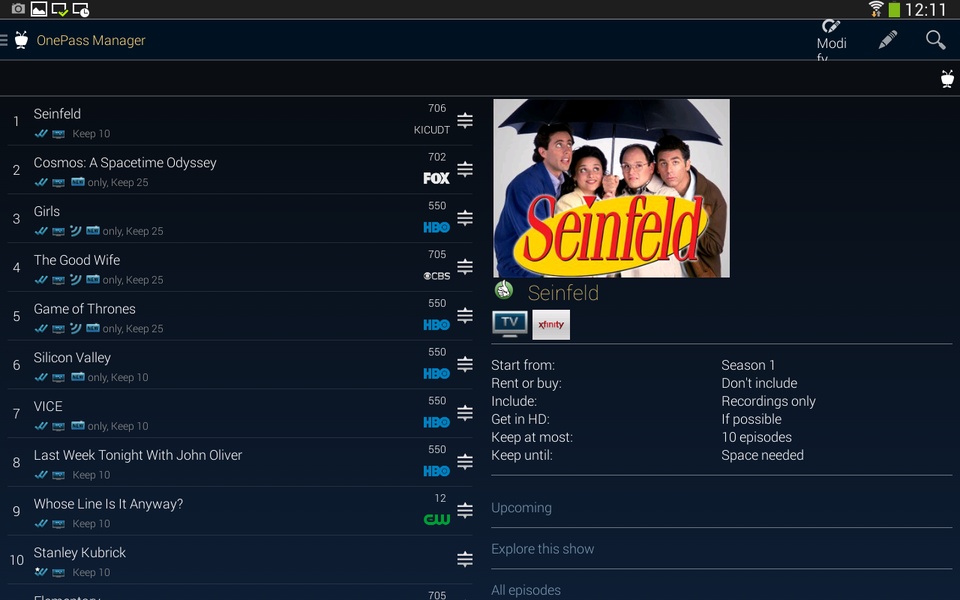
Task: Tap the CW logo on Whose Line row
Action: (x=437, y=520)
